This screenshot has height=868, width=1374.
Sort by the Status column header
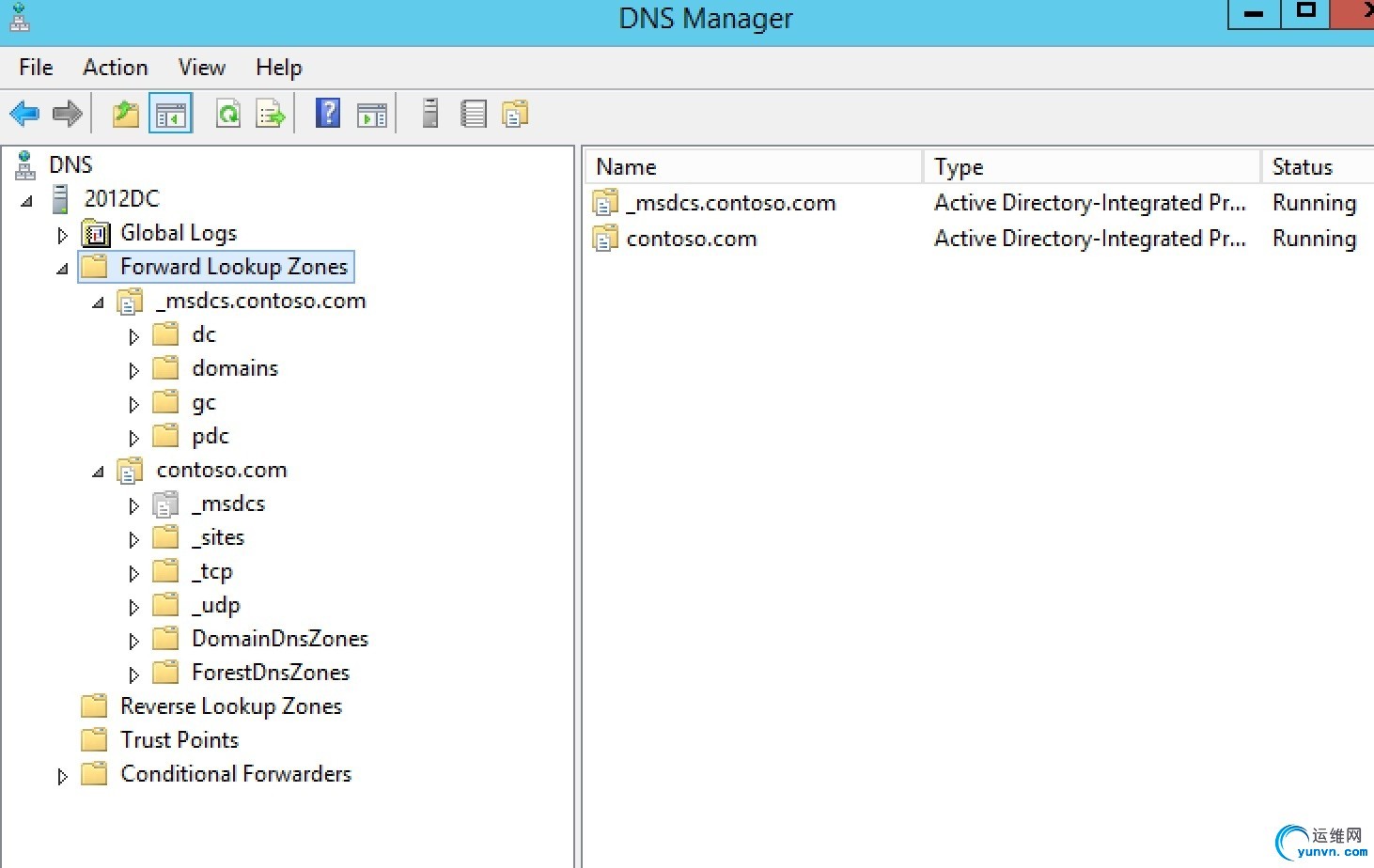(1318, 166)
